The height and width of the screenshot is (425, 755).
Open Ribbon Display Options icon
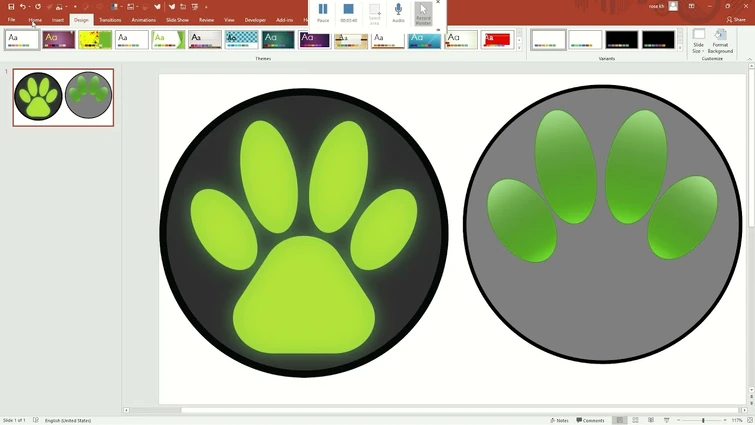pyautogui.click(x=691, y=6)
